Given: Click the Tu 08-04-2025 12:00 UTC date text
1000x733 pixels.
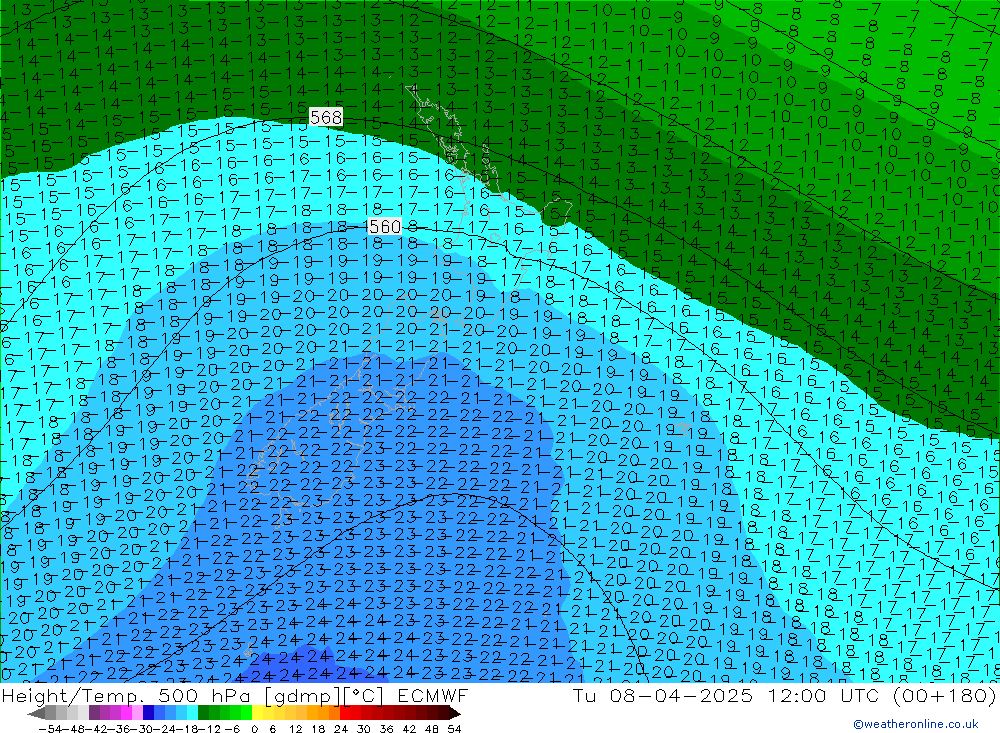Looking at the screenshot, I should click(726, 695).
